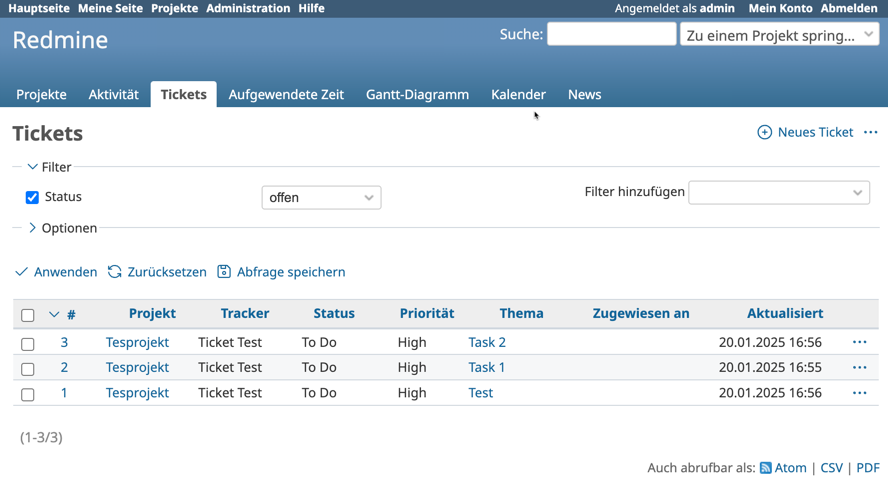This screenshot has height=500, width=888.
Task: Check the box for ticket 1
Action: pos(27,395)
